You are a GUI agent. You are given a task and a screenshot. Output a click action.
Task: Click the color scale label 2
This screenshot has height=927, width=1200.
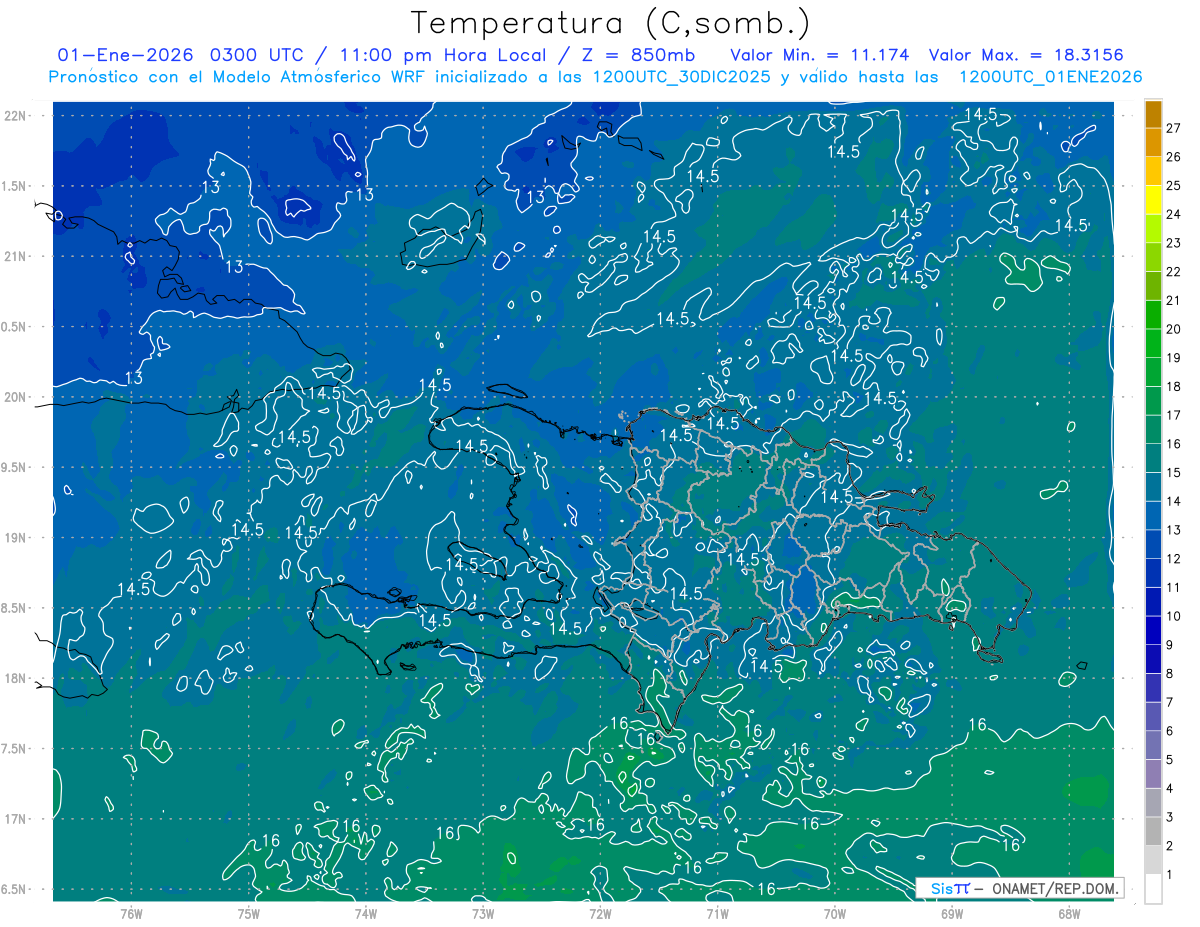(x=1171, y=847)
